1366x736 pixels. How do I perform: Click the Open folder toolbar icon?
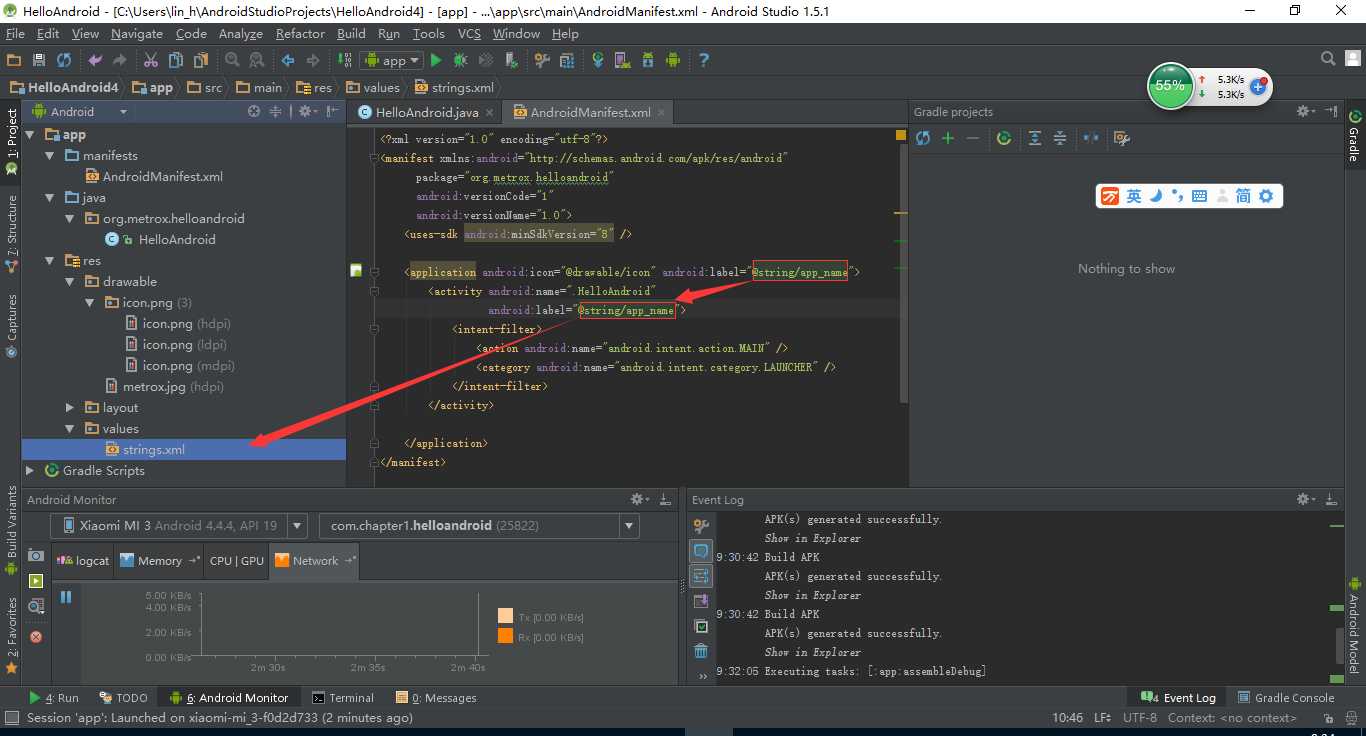tap(14, 60)
